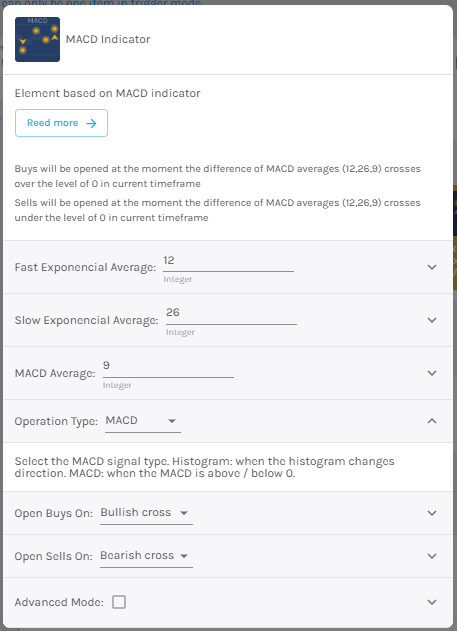The height and width of the screenshot is (631, 457).
Task: Click the Operation Type dropdown arrow
Action: (172, 421)
